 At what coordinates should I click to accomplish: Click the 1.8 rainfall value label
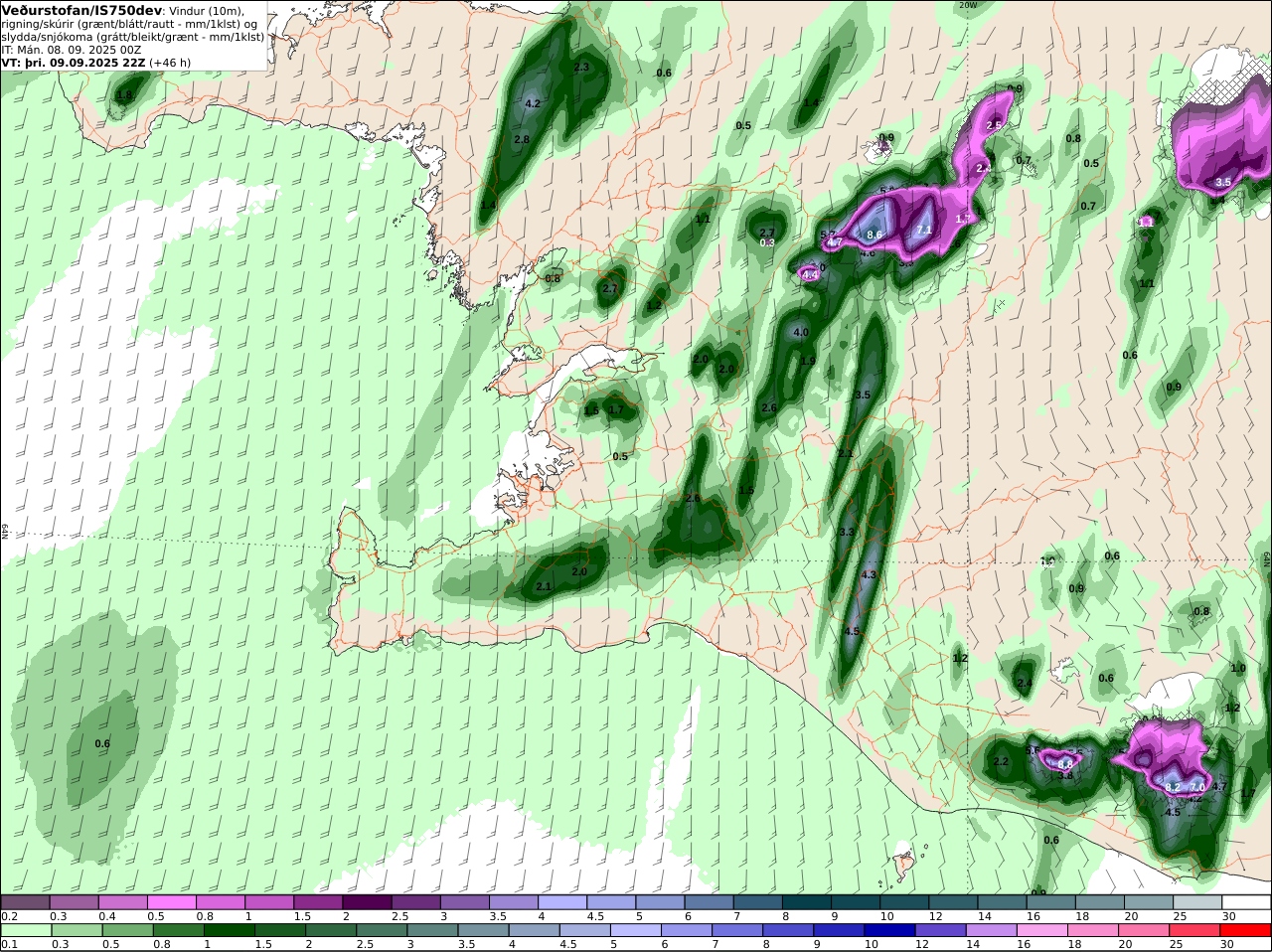124,95
